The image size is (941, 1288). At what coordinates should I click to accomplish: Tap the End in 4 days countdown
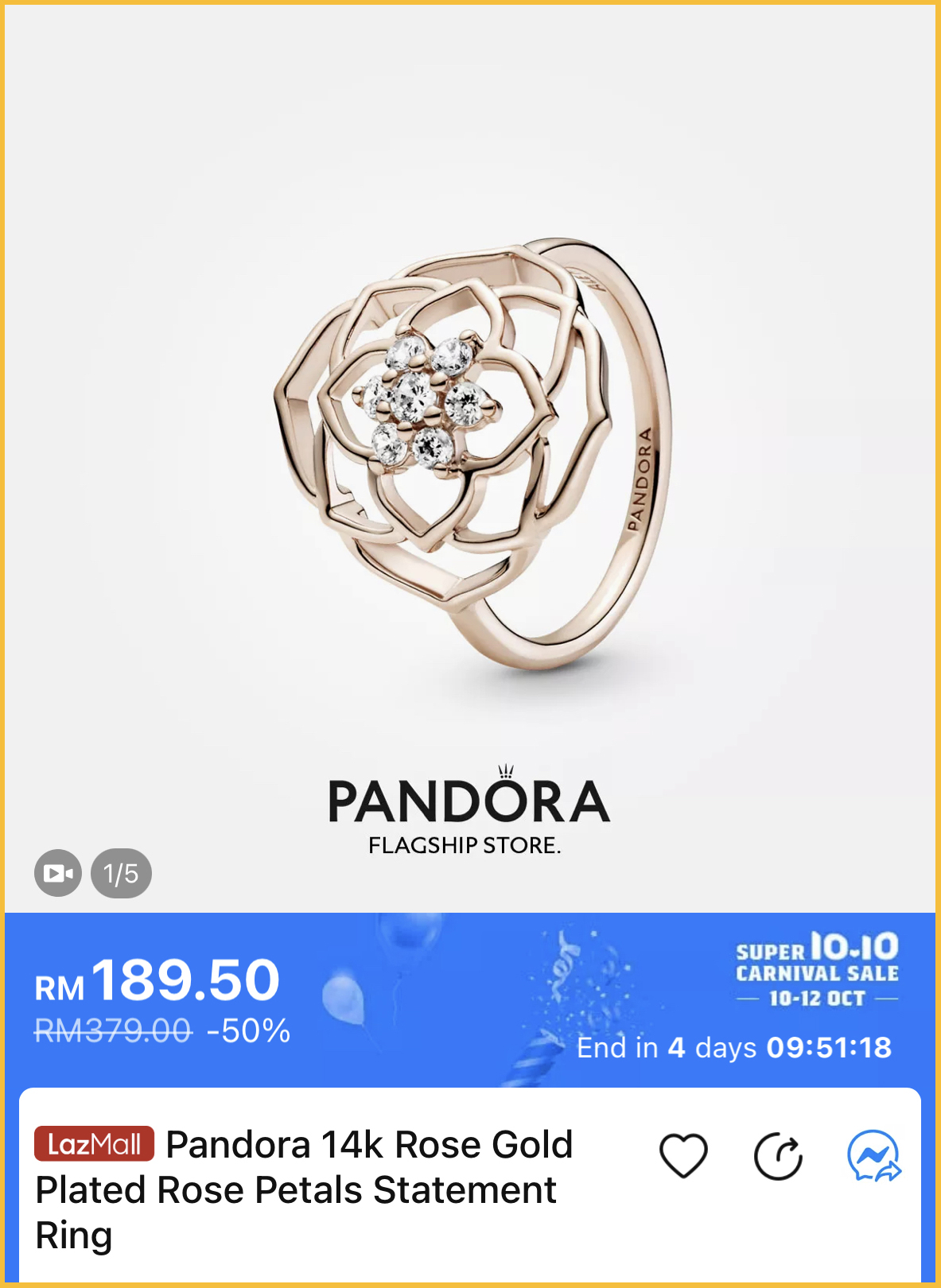pos(733,1047)
